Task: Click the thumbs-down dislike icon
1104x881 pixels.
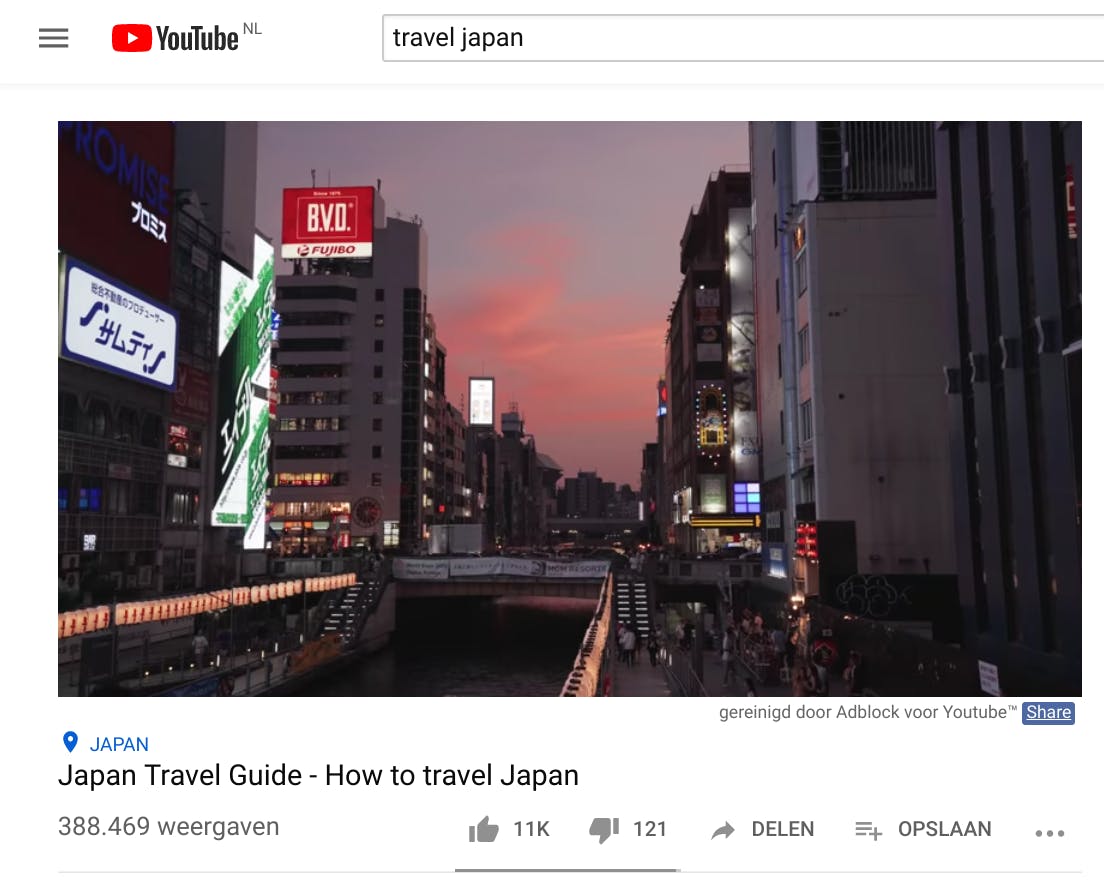Action: 604,830
